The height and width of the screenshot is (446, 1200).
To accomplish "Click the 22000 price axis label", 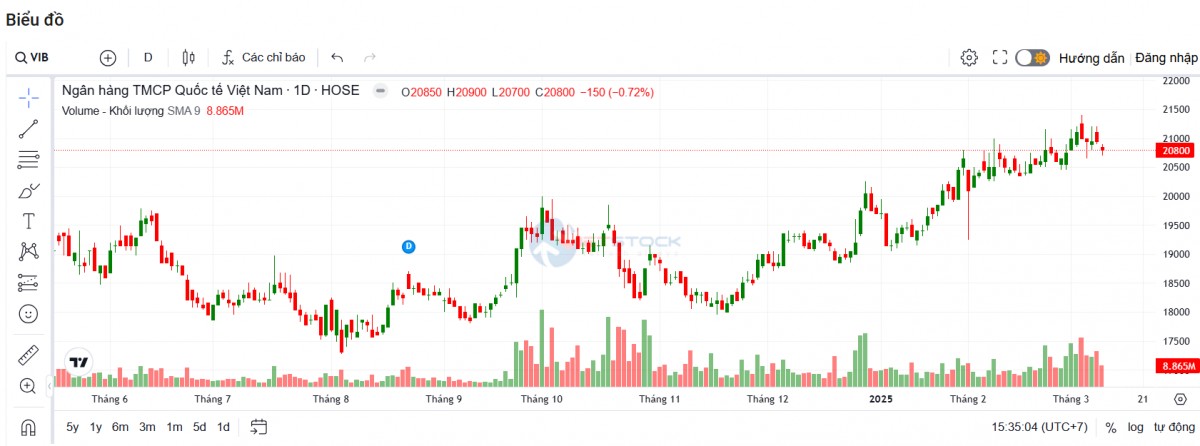I will pyautogui.click(x=1175, y=80).
